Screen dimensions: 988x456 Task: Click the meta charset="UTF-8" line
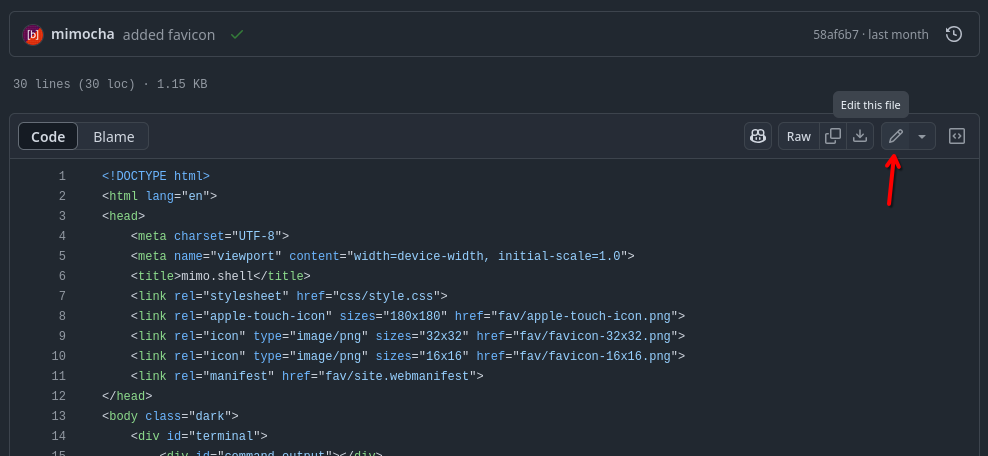coord(210,236)
